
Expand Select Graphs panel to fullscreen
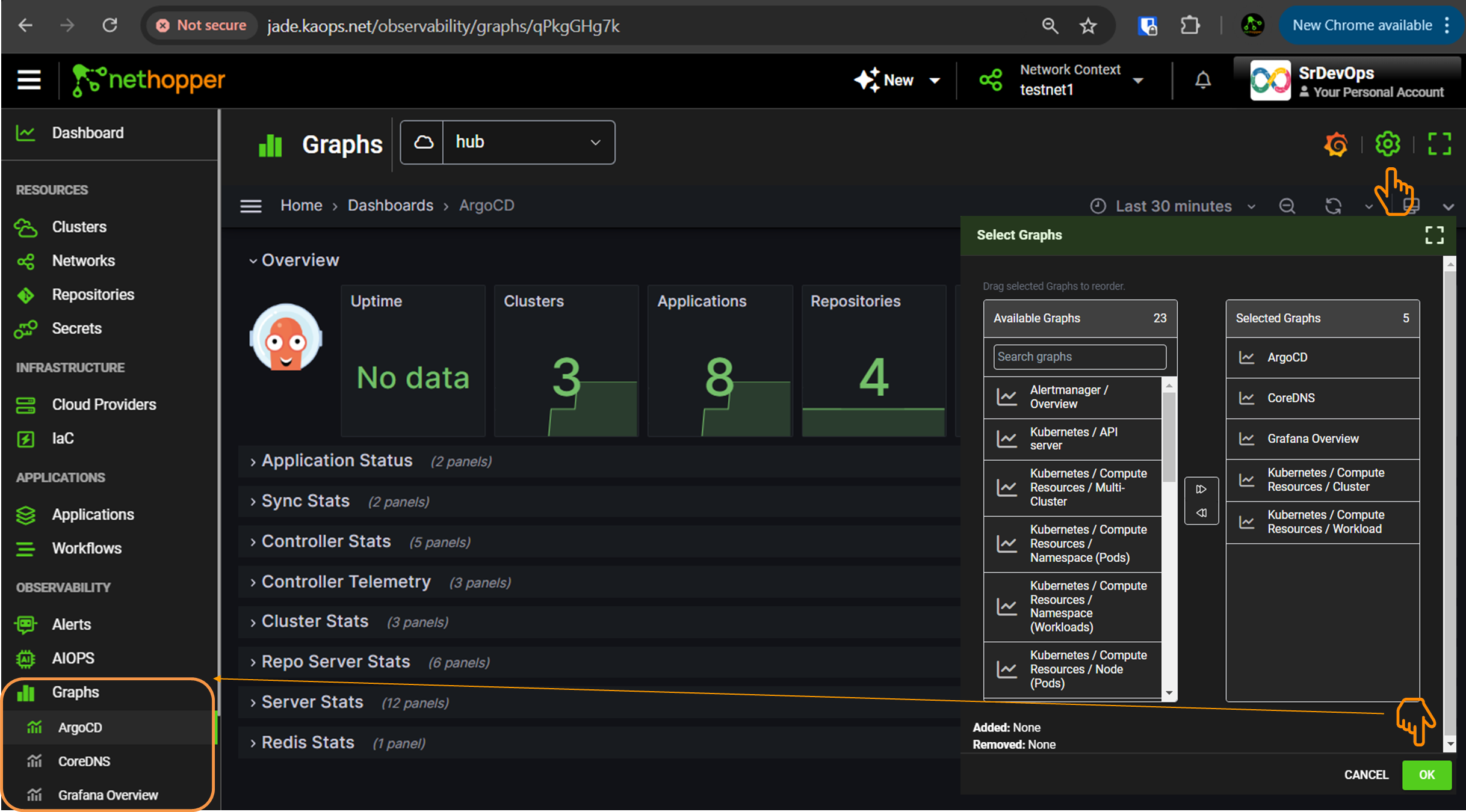coord(1434,235)
